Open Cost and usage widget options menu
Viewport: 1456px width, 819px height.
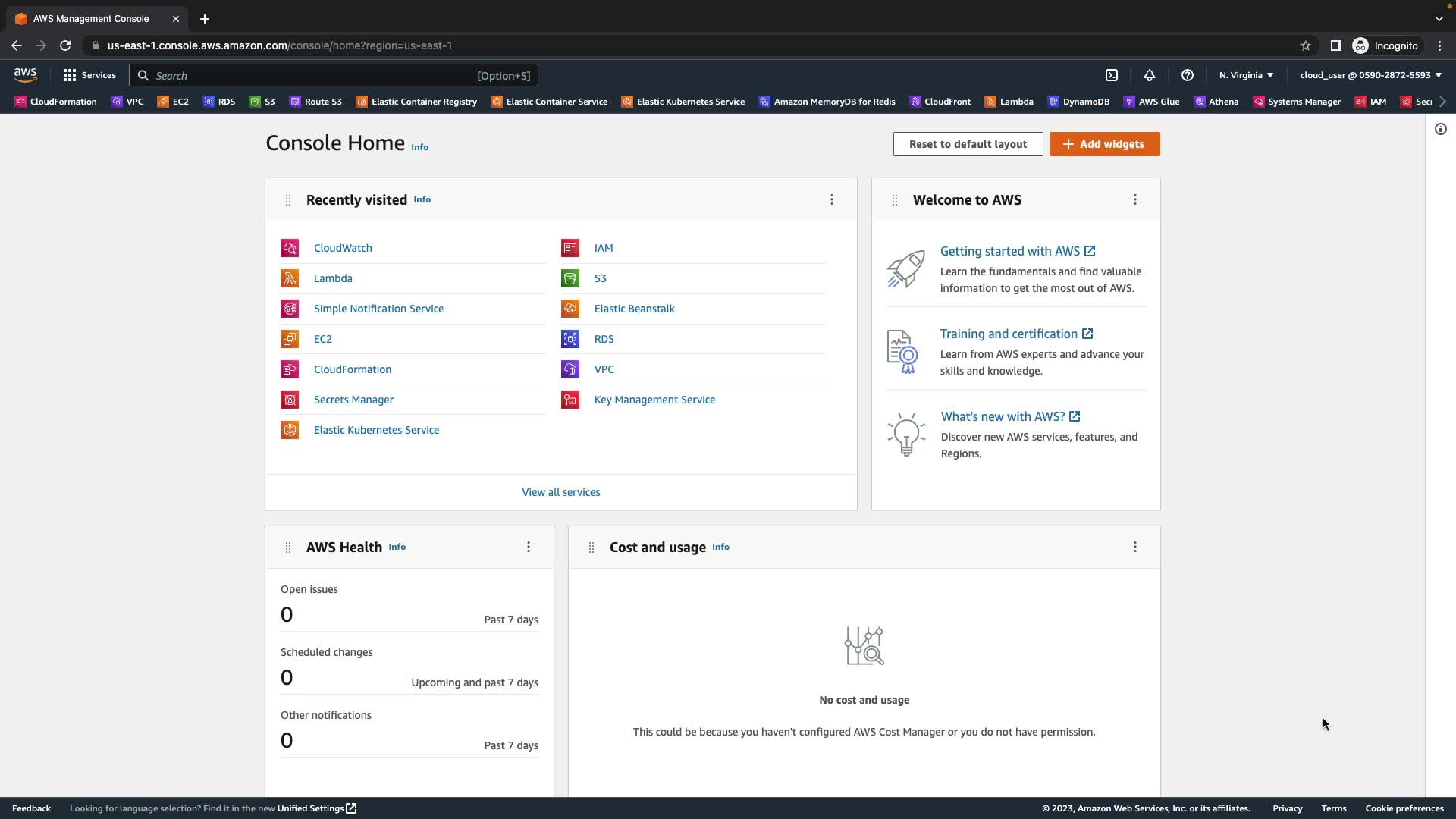click(x=1135, y=547)
